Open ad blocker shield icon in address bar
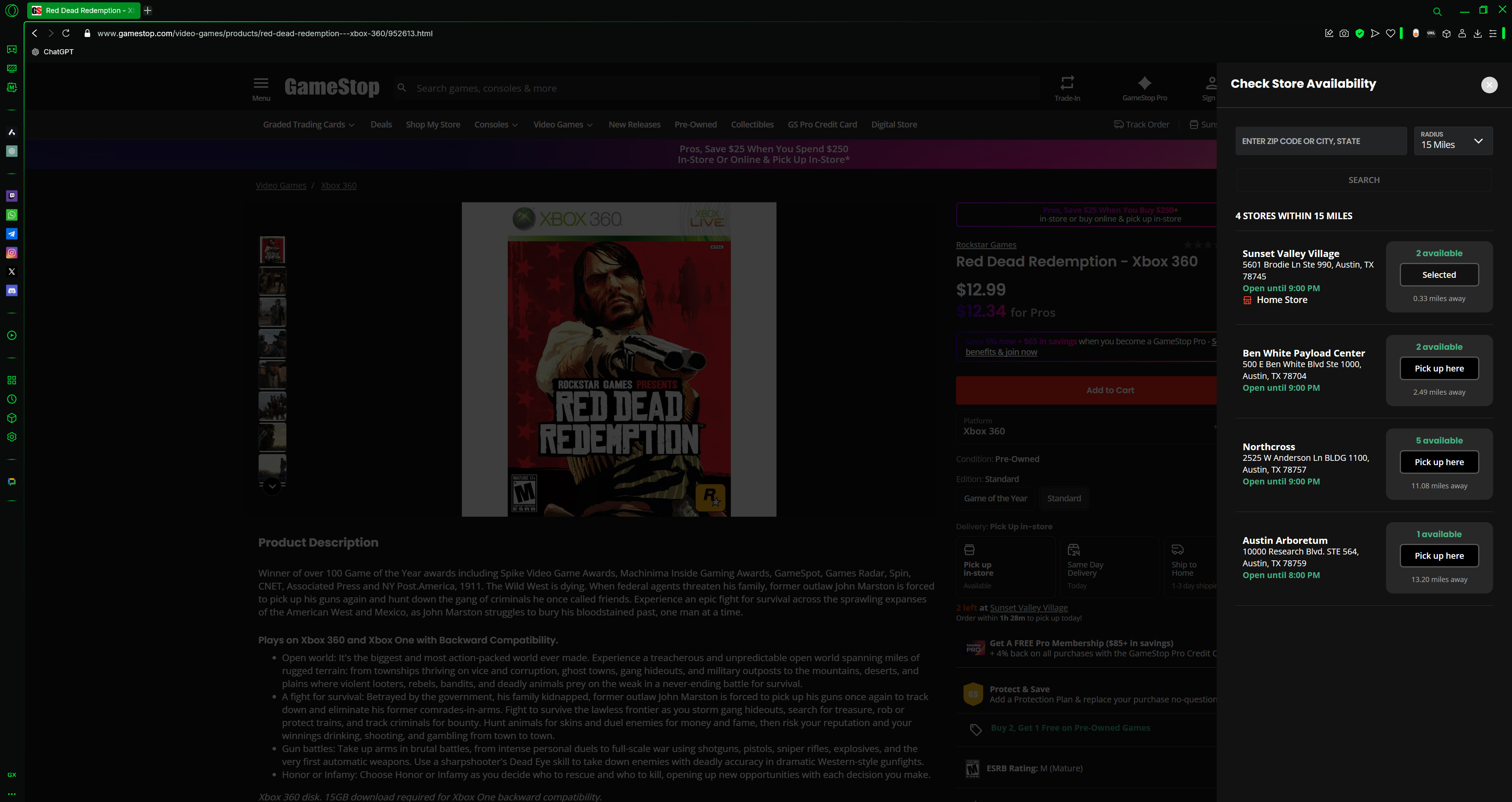1512x802 pixels. click(x=1359, y=33)
